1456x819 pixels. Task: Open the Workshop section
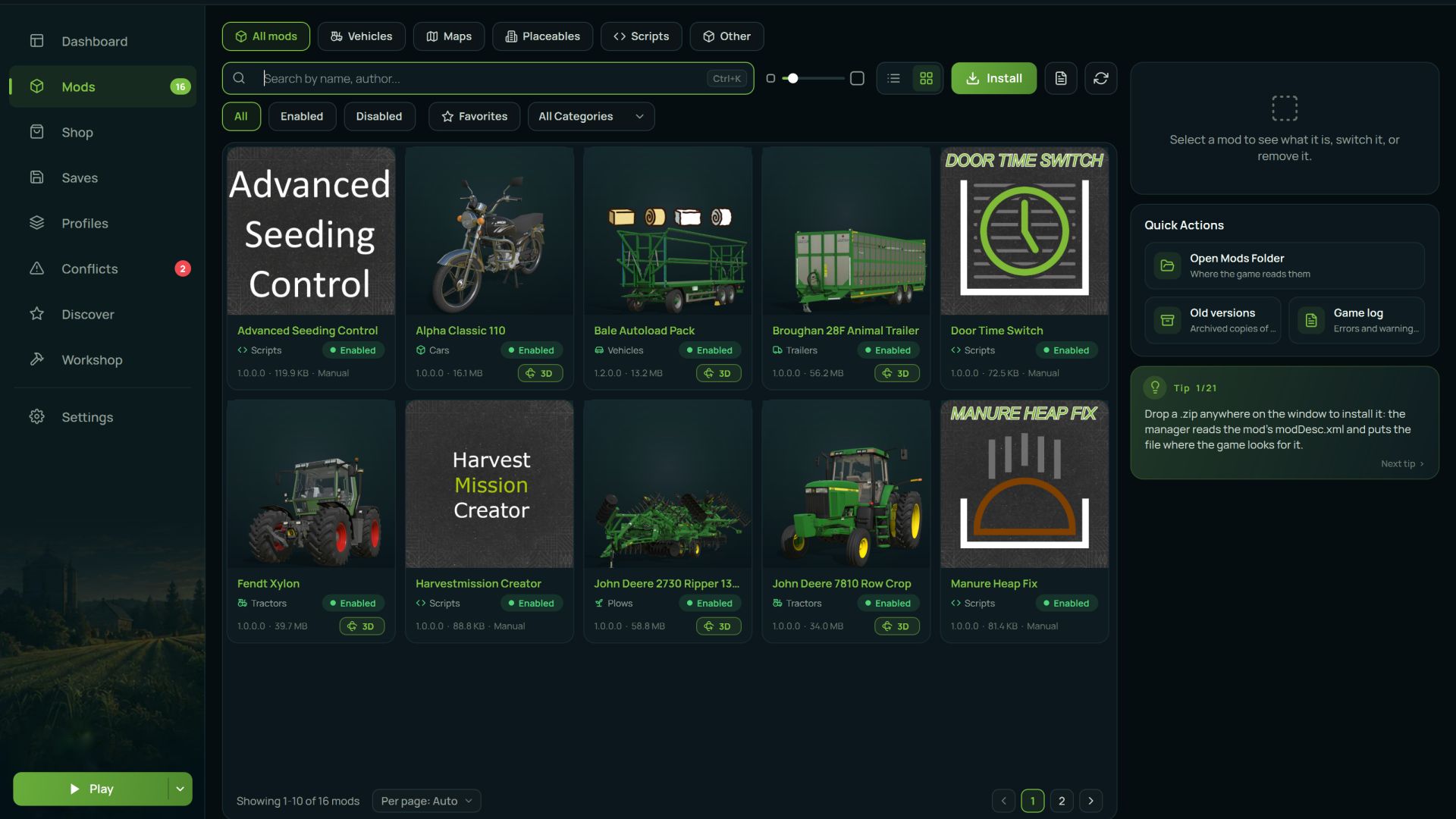102,359
